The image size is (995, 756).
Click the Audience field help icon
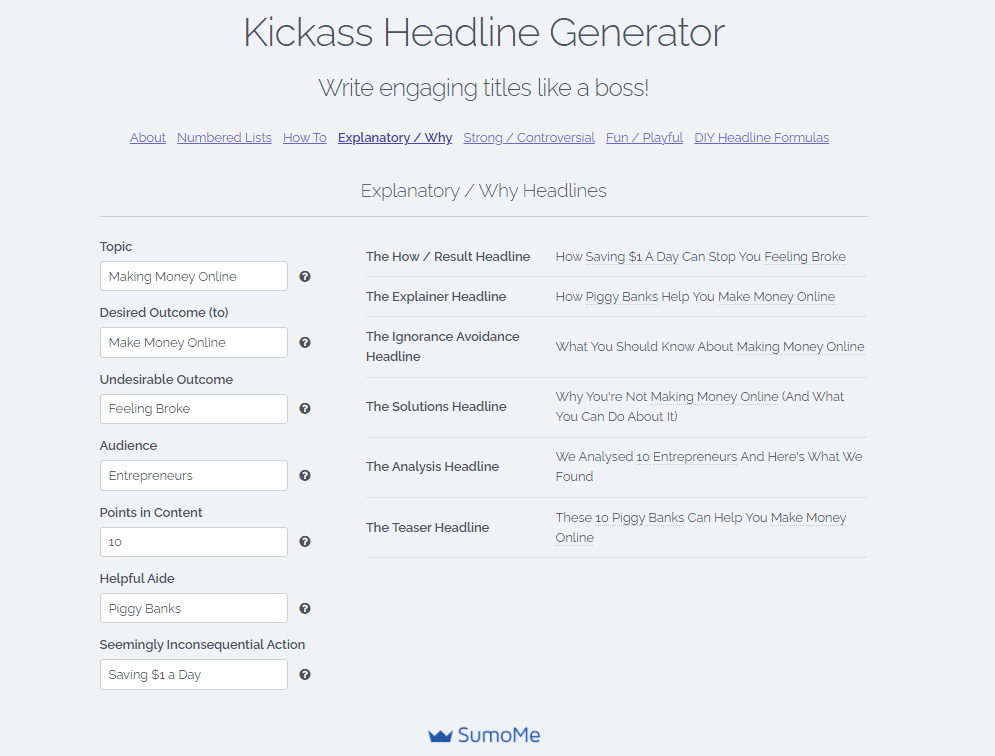(305, 475)
